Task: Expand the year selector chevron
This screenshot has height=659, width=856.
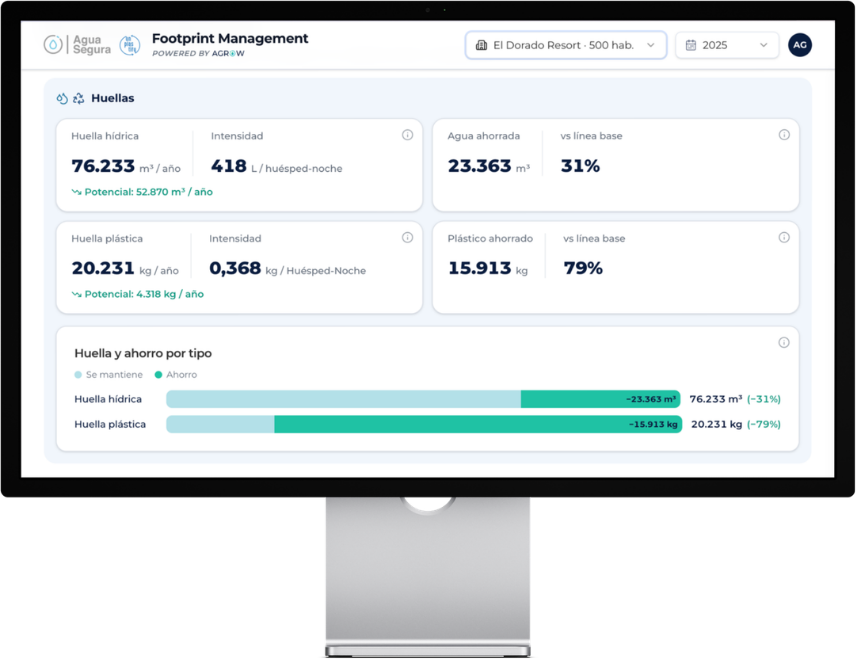Action: pos(764,45)
